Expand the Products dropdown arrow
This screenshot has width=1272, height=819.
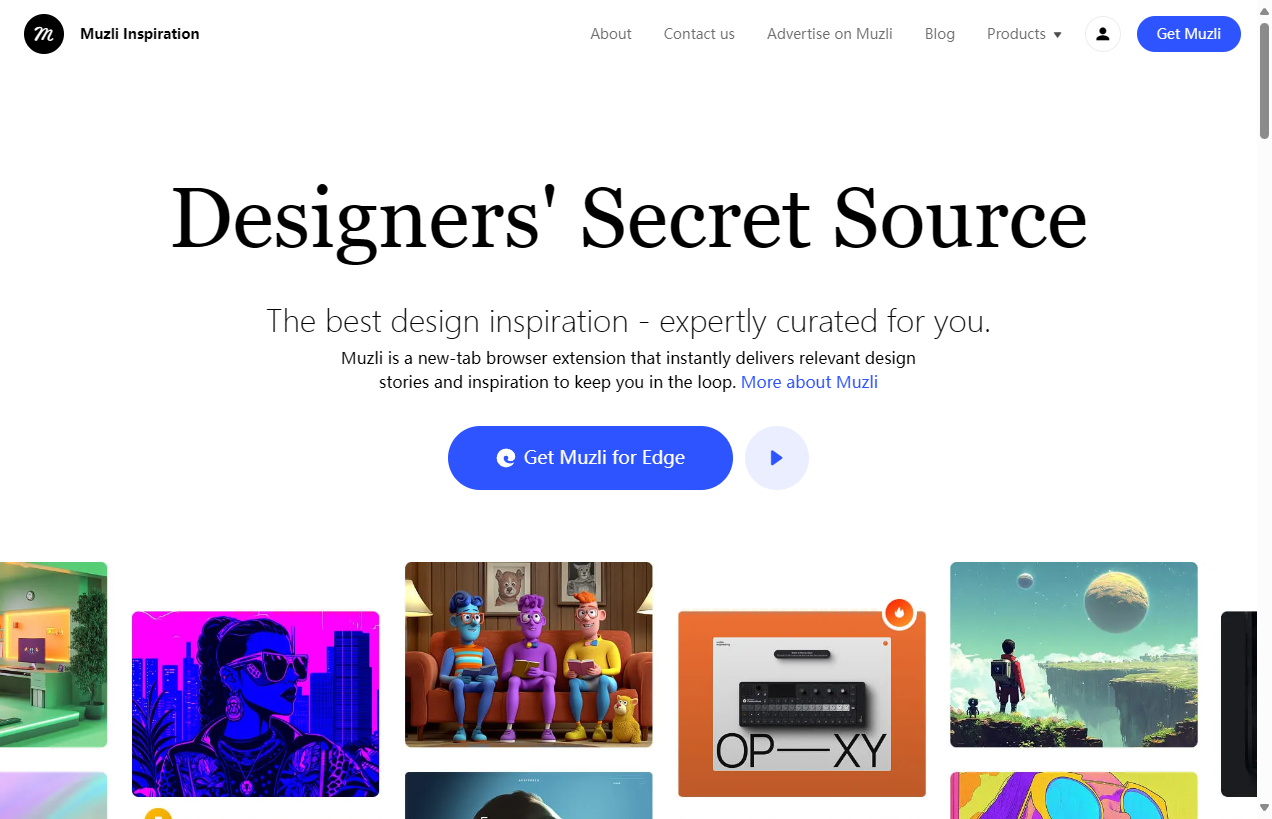(x=1058, y=35)
